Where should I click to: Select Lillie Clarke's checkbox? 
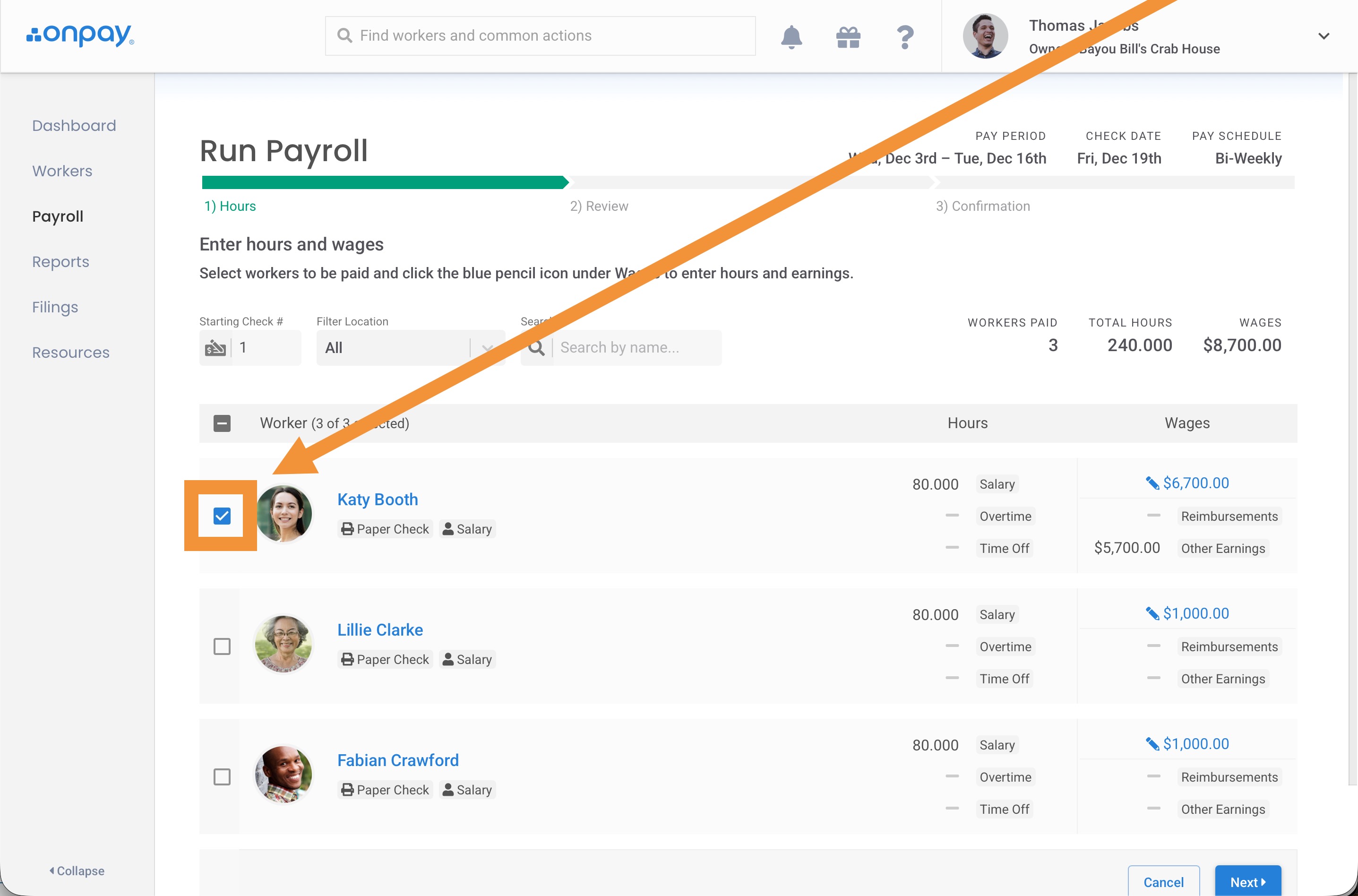[x=222, y=646]
